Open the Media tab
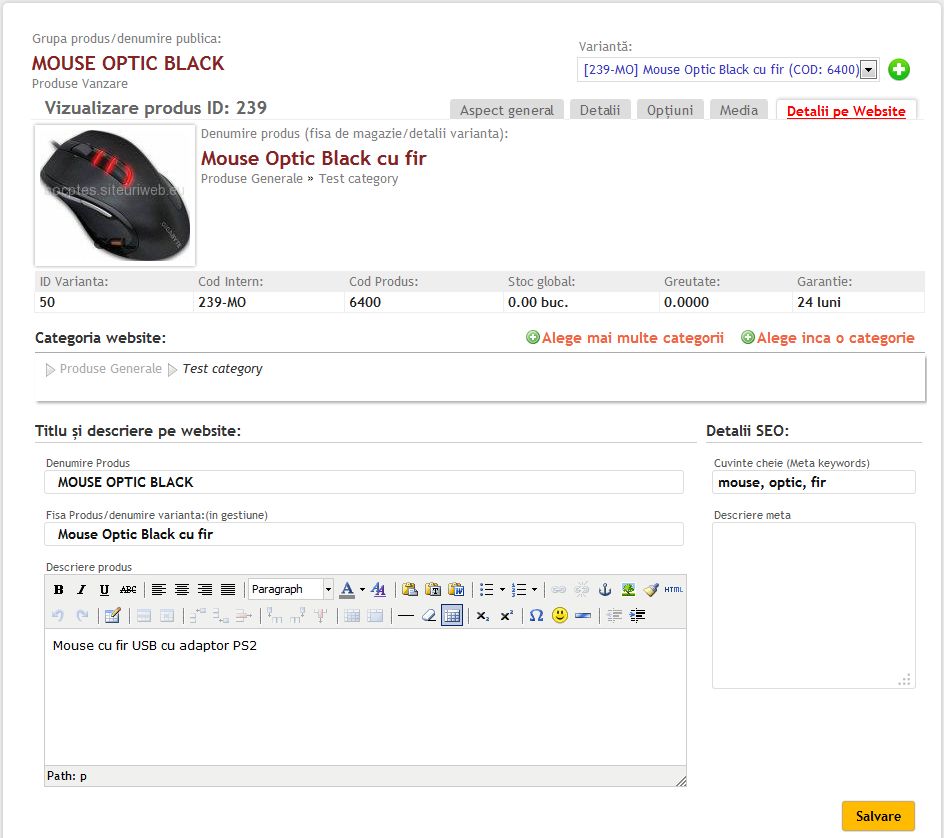 739,111
